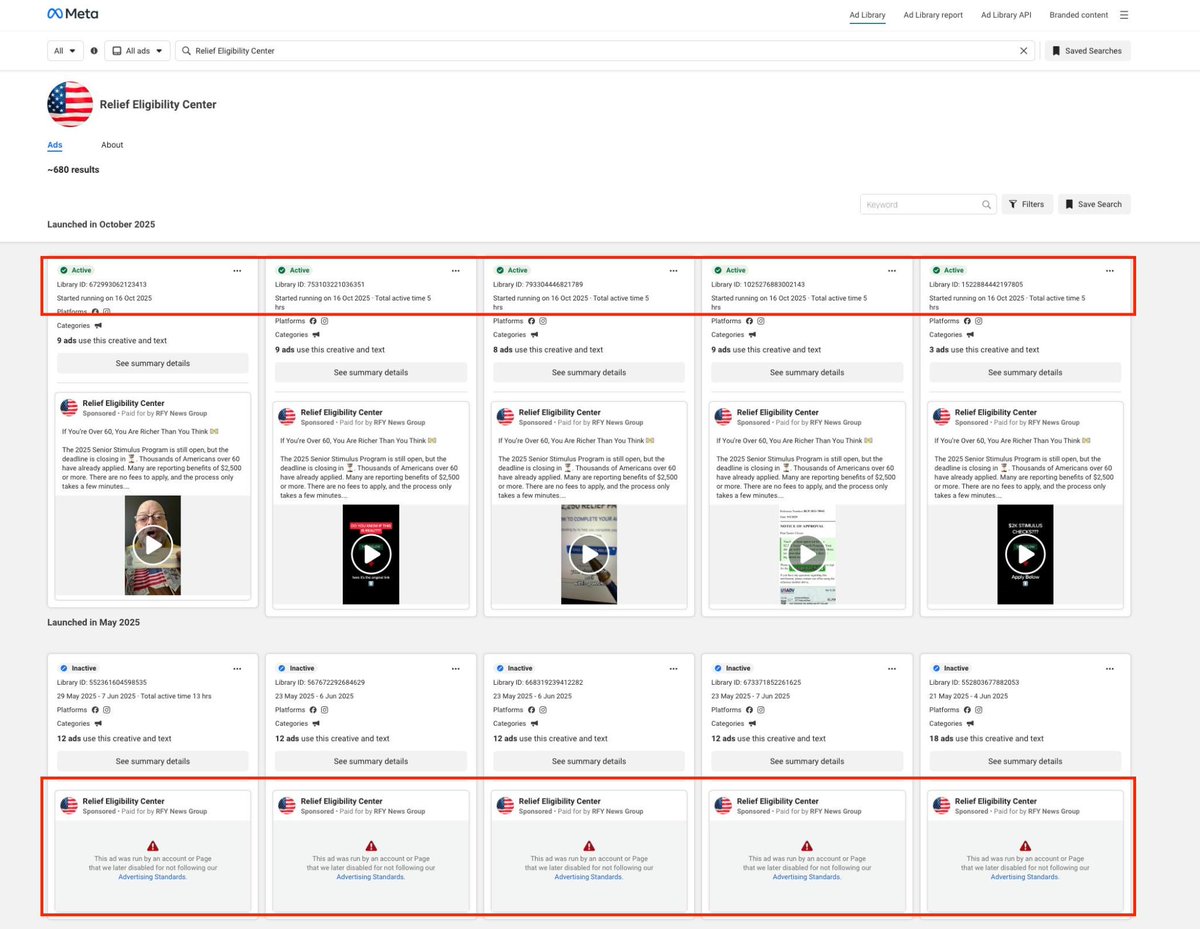
Task: Open options menu for ad ID 552803677882053
Action: coord(1109,668)
